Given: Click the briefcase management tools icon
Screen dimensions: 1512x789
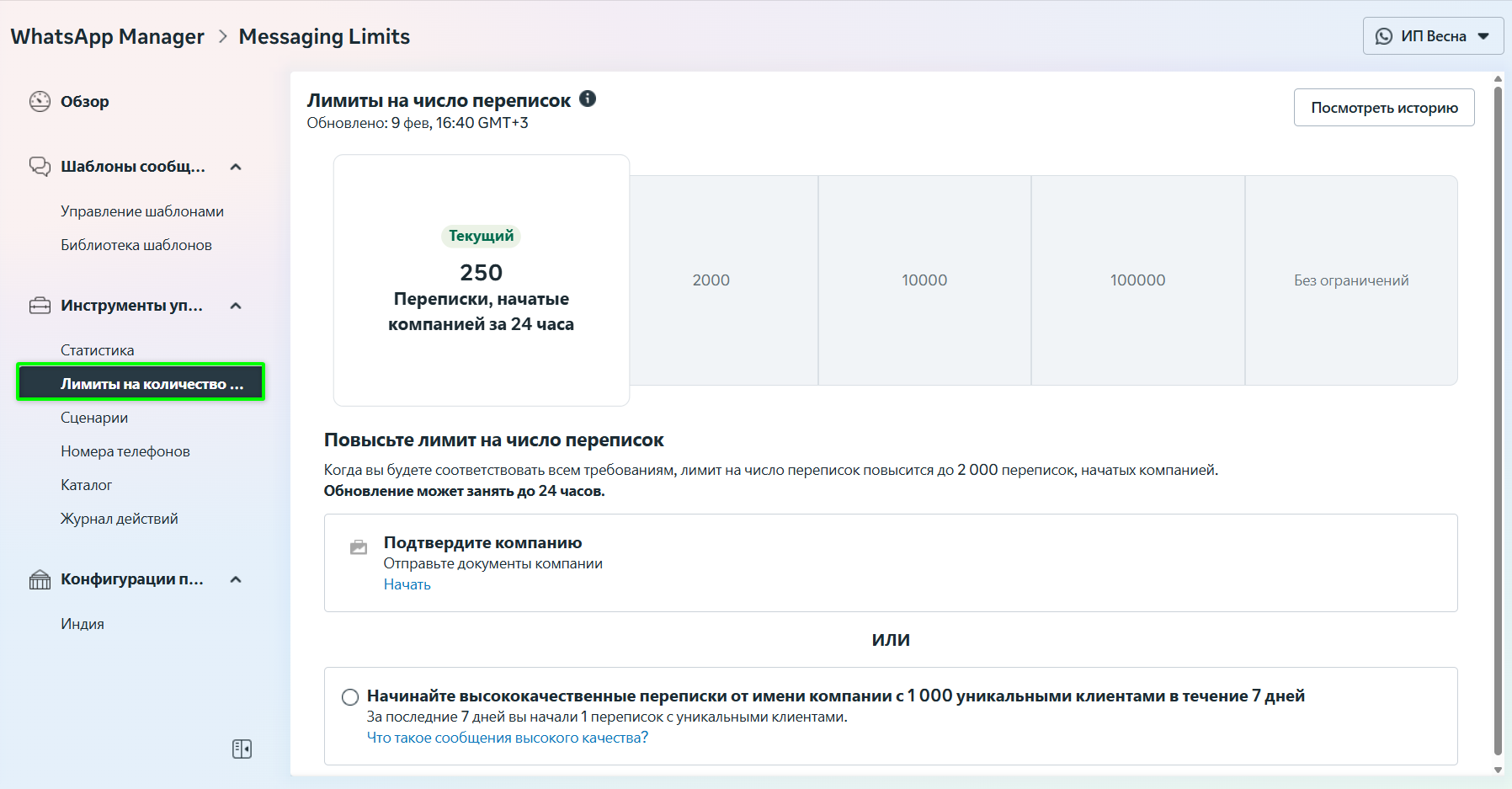Looking at the screenshot, I should click(x=40, y=306).
